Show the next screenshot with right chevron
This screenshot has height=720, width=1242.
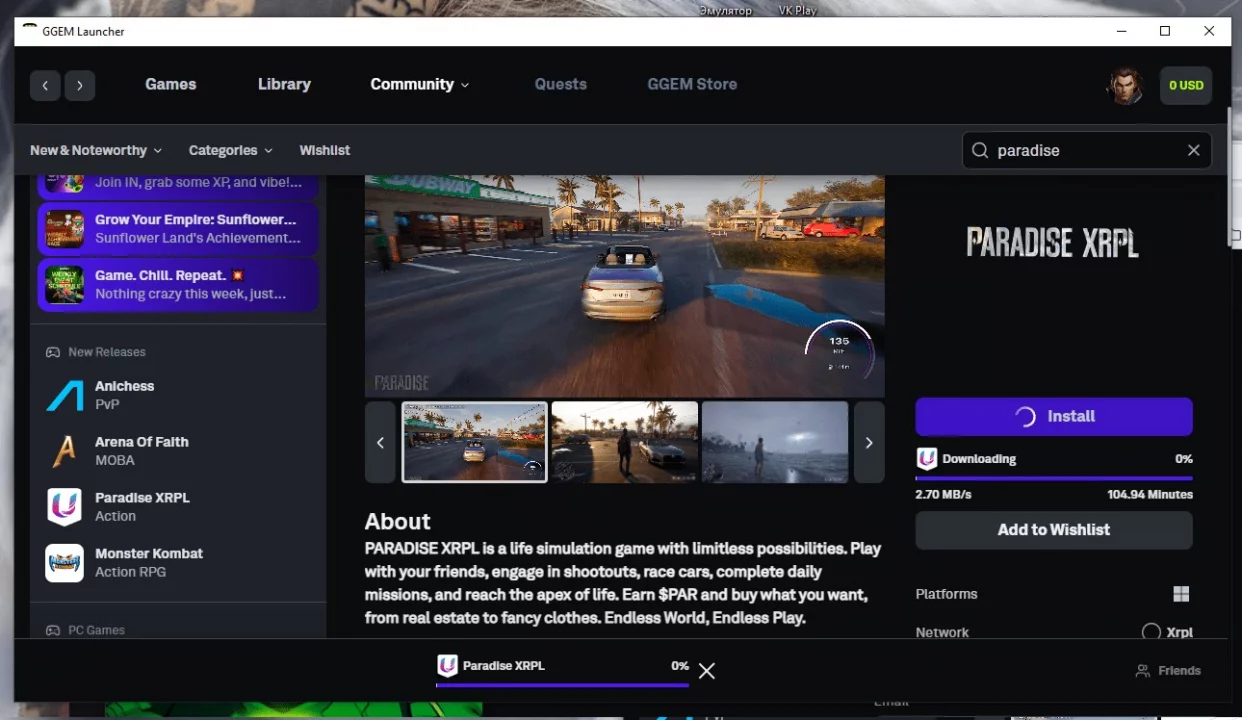(x=869, y=442)
